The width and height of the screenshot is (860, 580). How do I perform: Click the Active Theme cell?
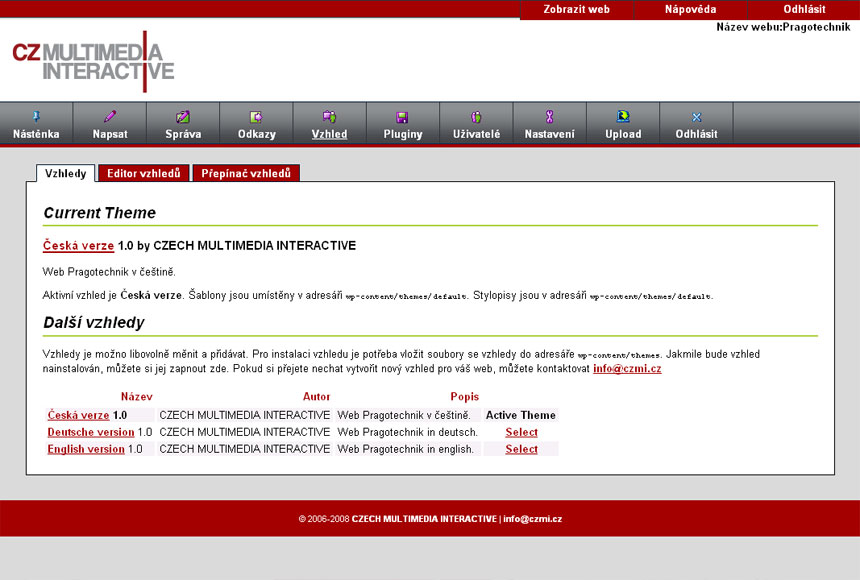(520, 415)
